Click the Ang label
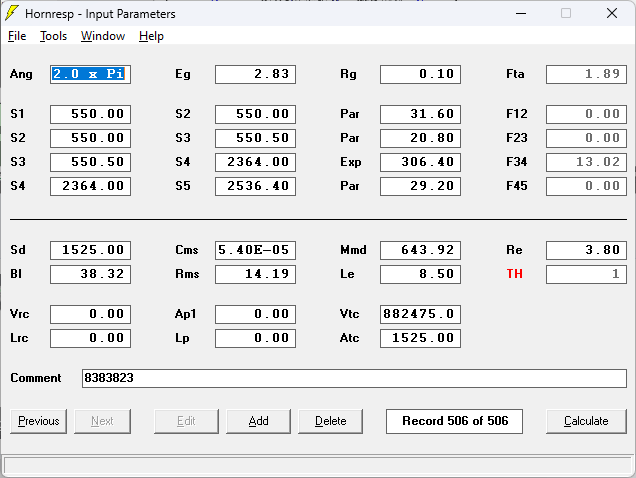This screenshot has height=478, width=636. pos(21,74)
